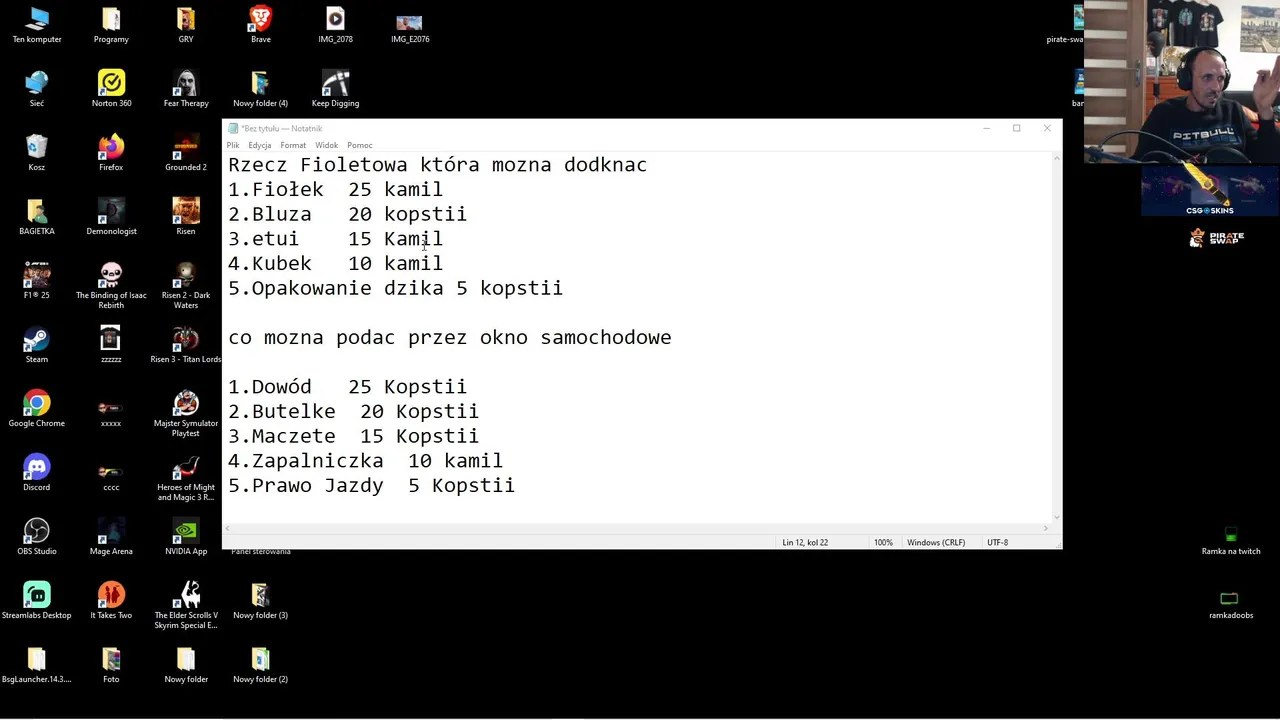1280x720 pixels.
Task: Open the Edycja menu in Notatnik
Action: click(260, 145)
